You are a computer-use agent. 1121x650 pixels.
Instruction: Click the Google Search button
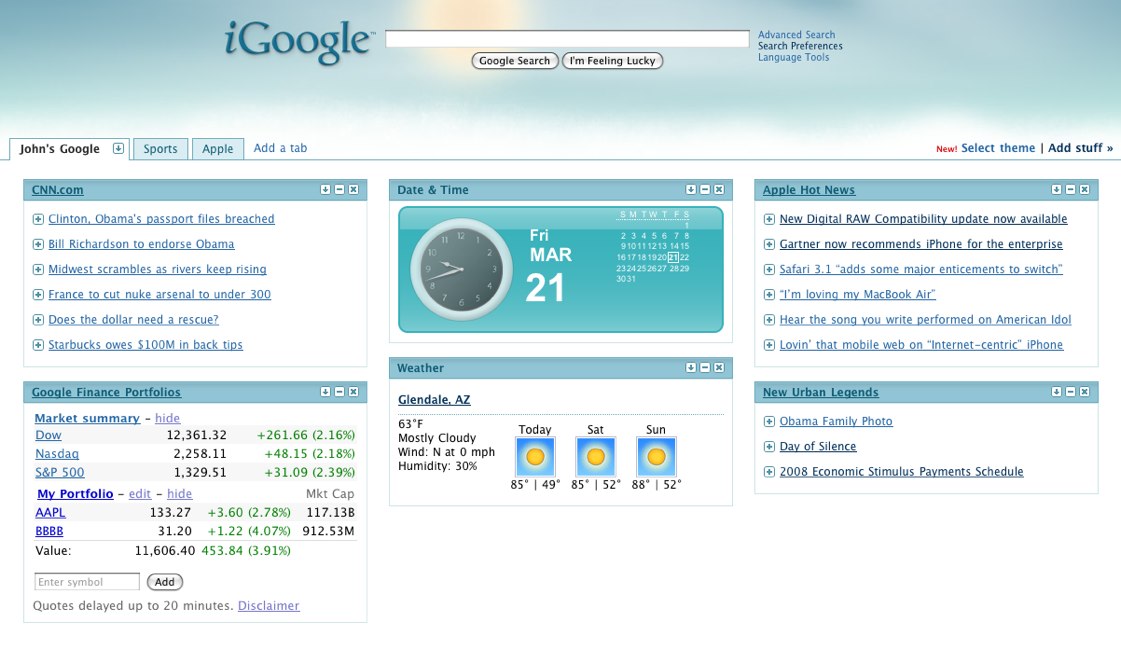tap(515, 61)
